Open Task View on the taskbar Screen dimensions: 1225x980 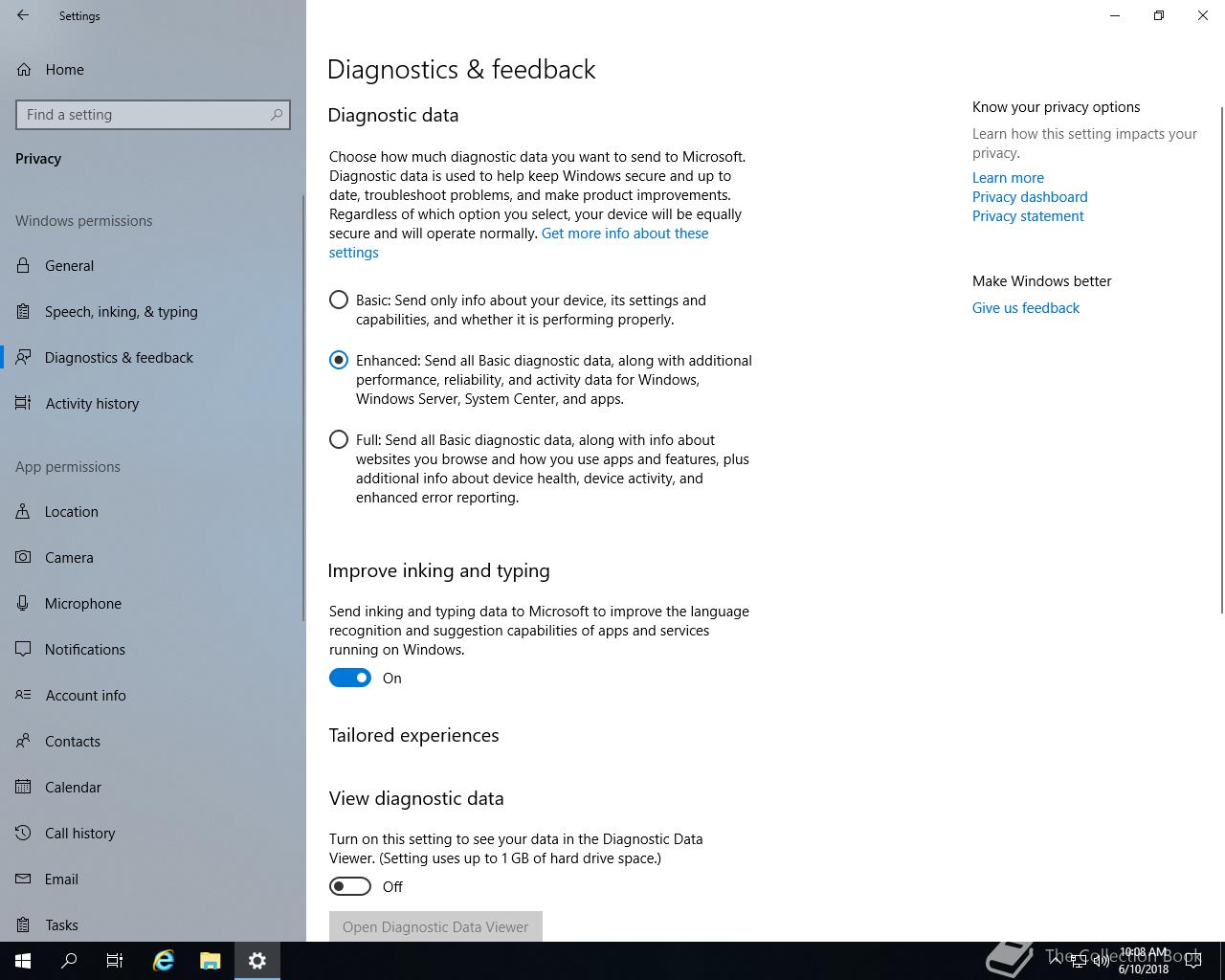click(115, 961)
